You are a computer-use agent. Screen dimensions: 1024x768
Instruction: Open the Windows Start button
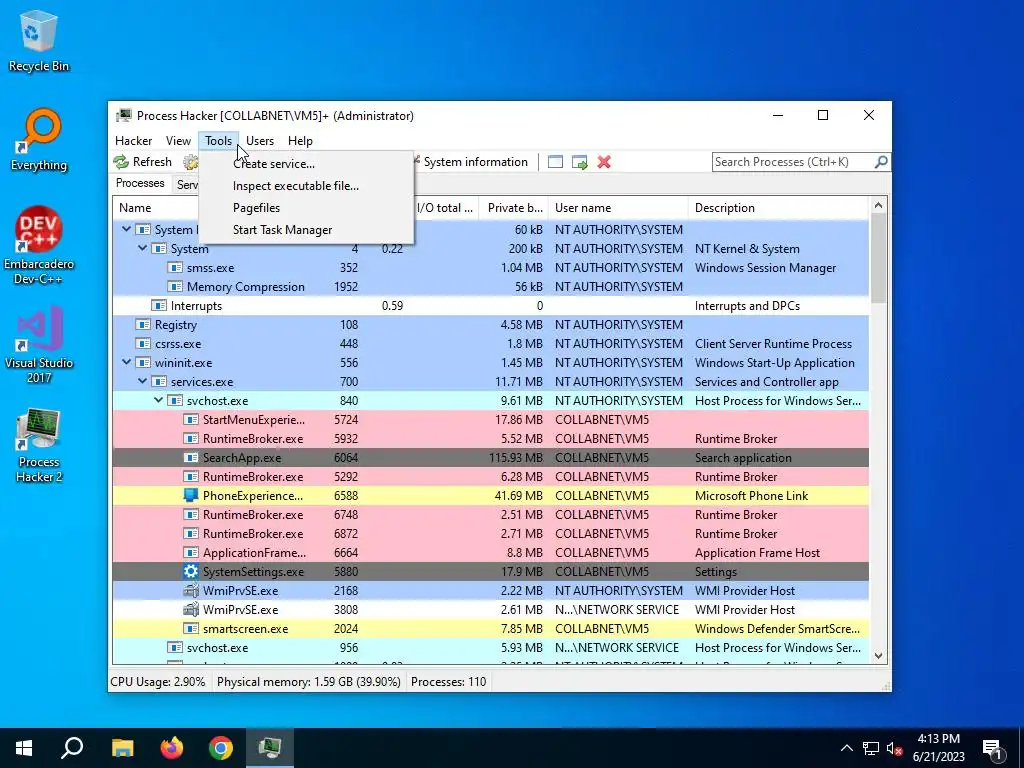pyautogui.click(x=24, y=748)
